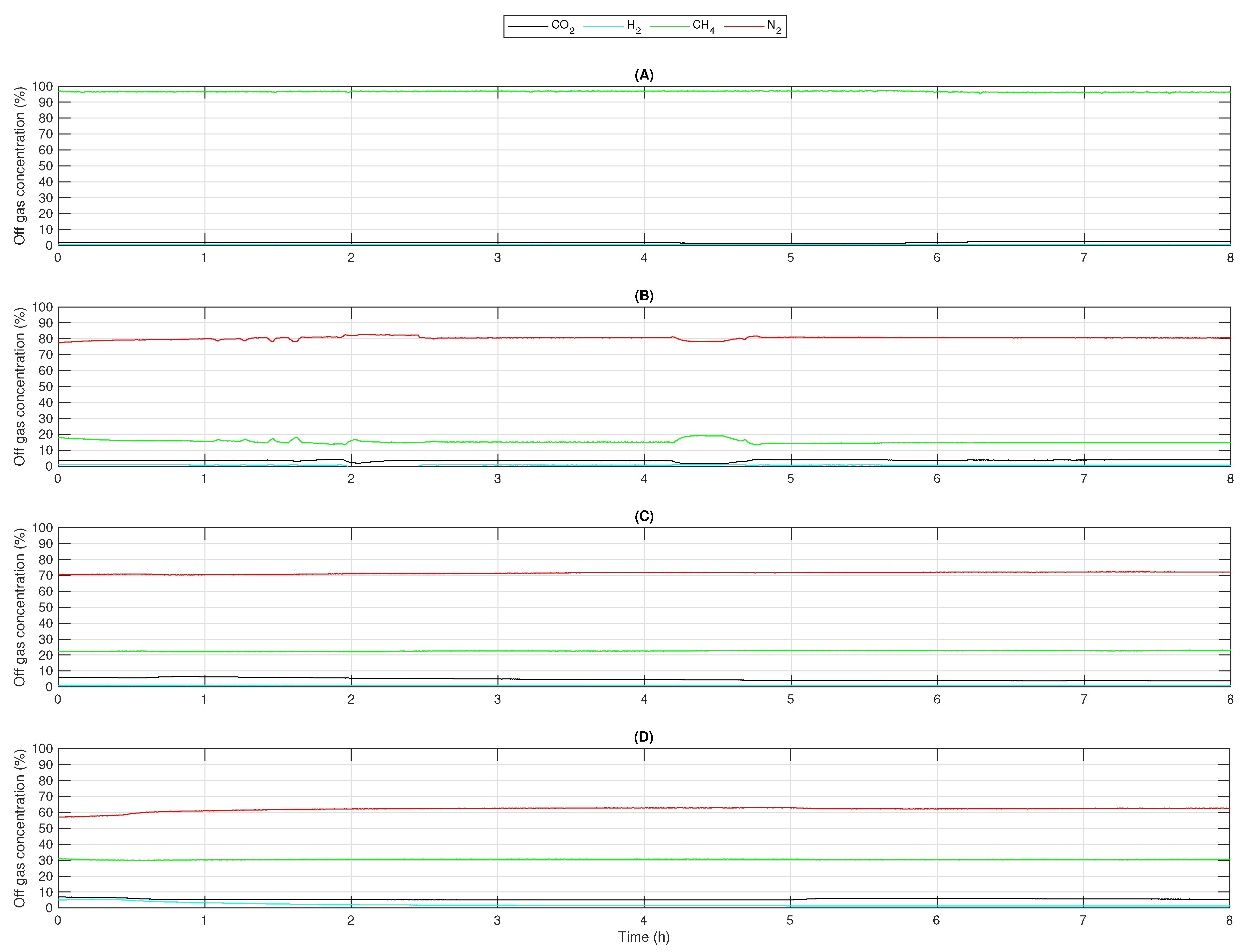Click the N2 legend label
The height and width of the screenshot is (952, 1243).
pyautogui.click(x=774, y=26)
